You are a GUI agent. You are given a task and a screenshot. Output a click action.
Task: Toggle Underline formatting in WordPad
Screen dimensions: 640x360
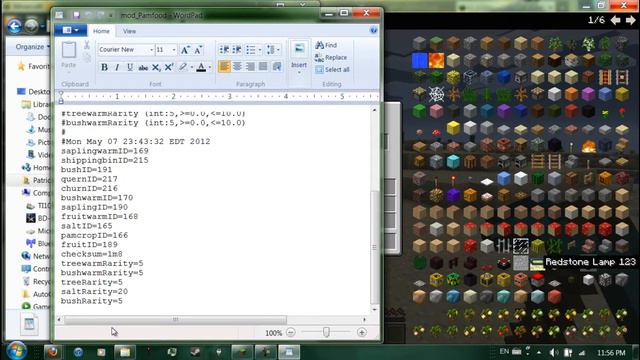(130, 67)
